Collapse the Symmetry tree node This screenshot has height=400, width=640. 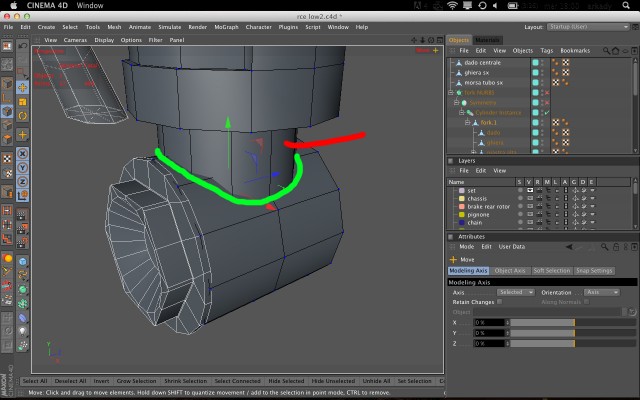(x=456, y=102)
